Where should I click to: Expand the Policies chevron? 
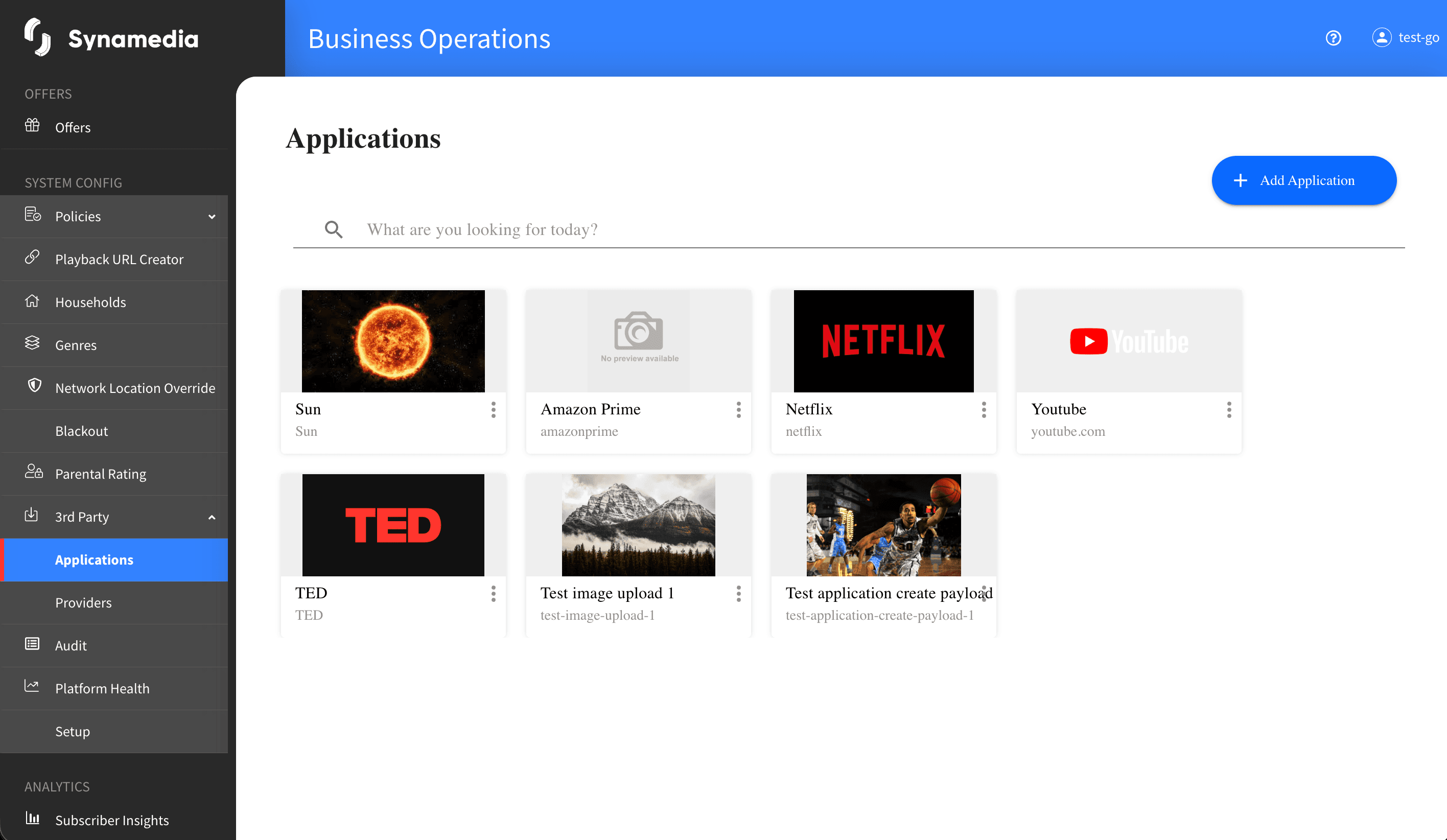[x=212, y=217]
